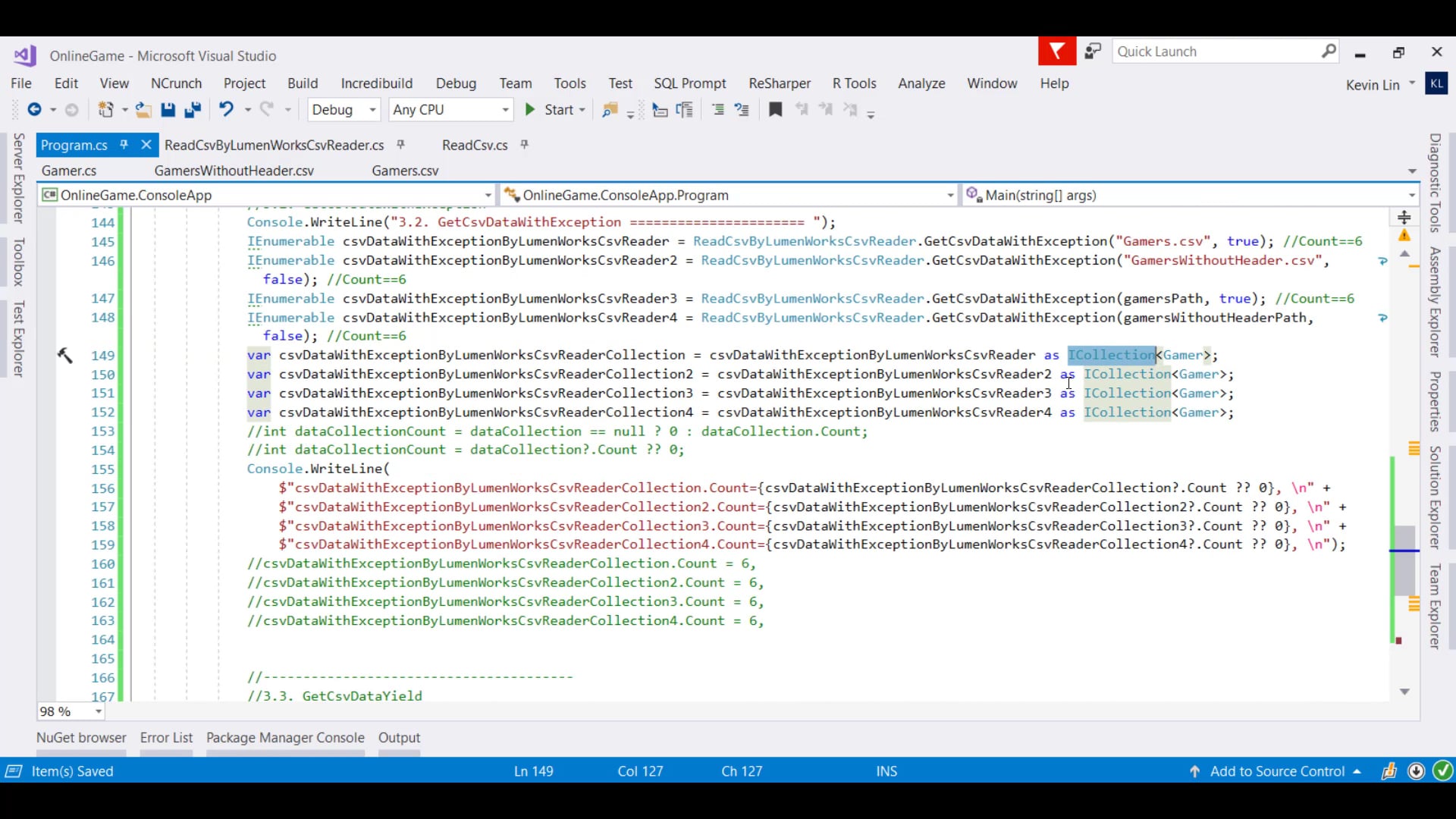Click the Find in Files icon
Screen dimensions: 1456x819
click(x=609, y=110)
